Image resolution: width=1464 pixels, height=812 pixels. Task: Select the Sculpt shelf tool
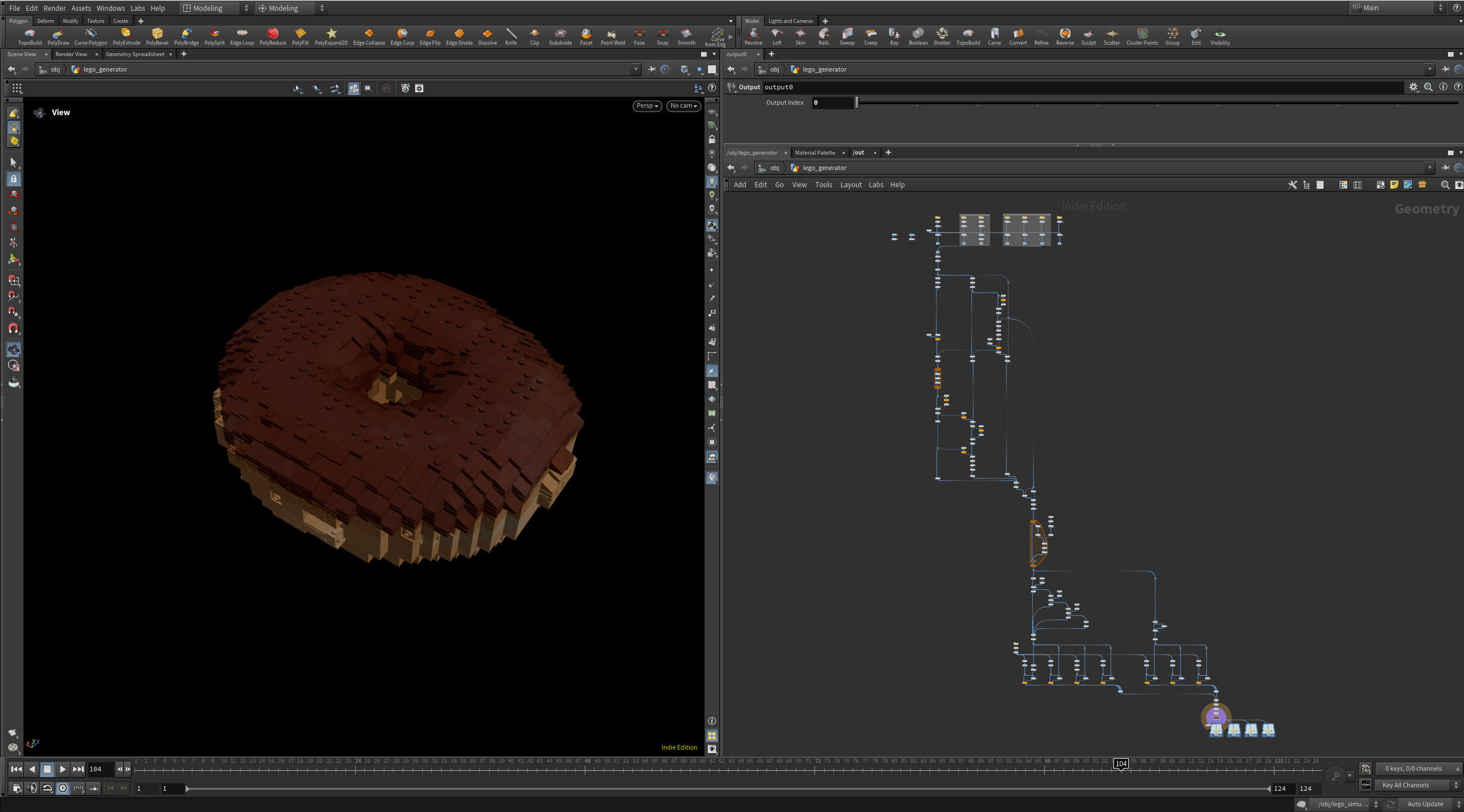coord(1088,37)
